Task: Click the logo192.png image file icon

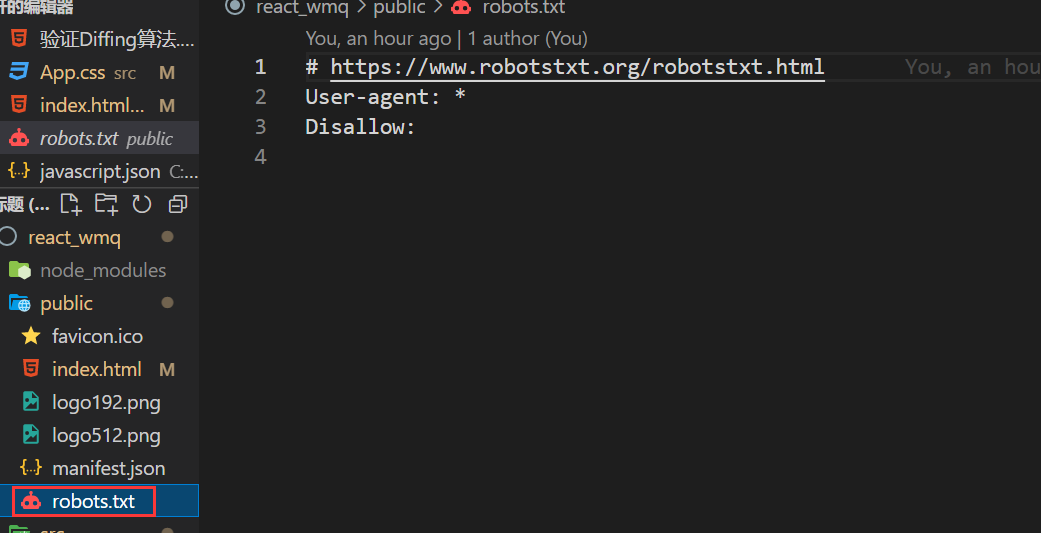Action: pyautogui.click(x=31, y=402)
